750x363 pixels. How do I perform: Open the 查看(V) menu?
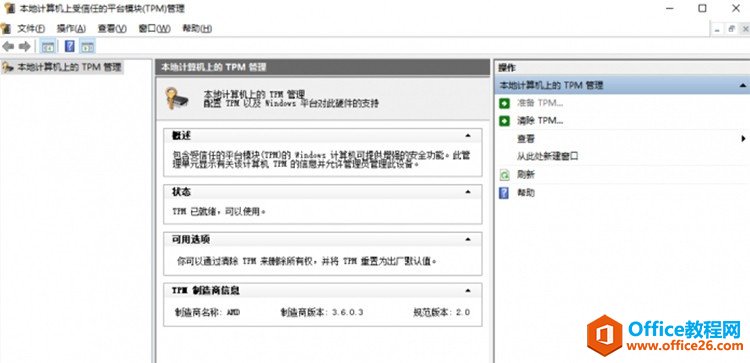112,29
